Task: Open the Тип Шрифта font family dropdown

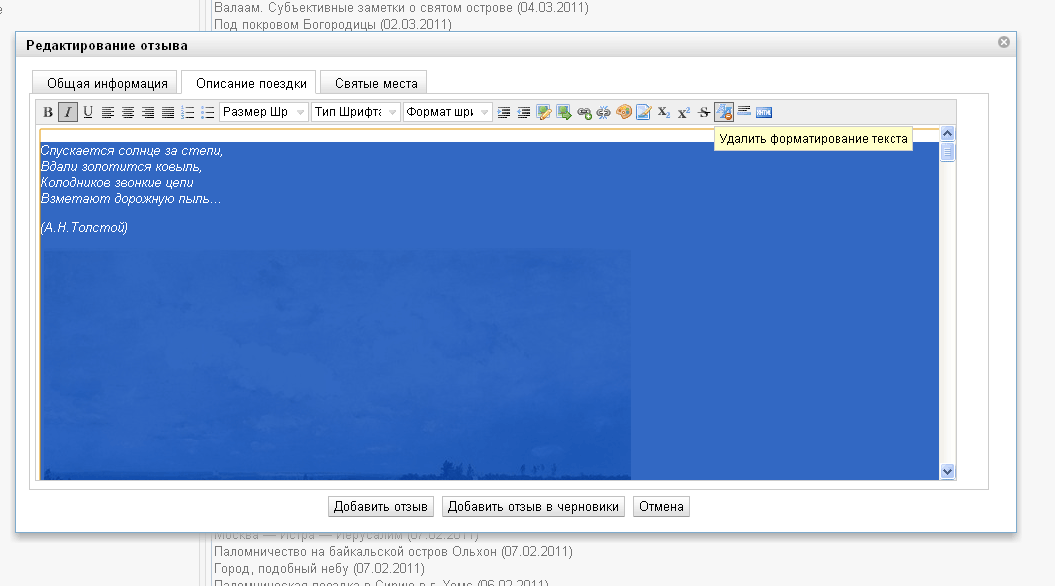Action: point(356,112)
